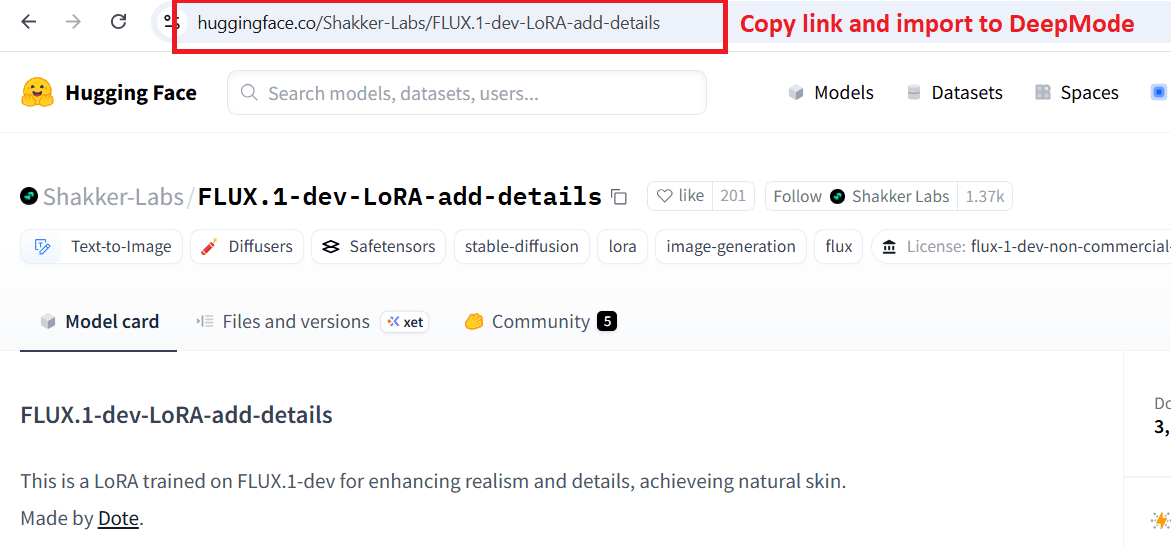Screen dimensions: 1171x548
Task: Like the model with the heart button
Action: click(x=680, y=196)
